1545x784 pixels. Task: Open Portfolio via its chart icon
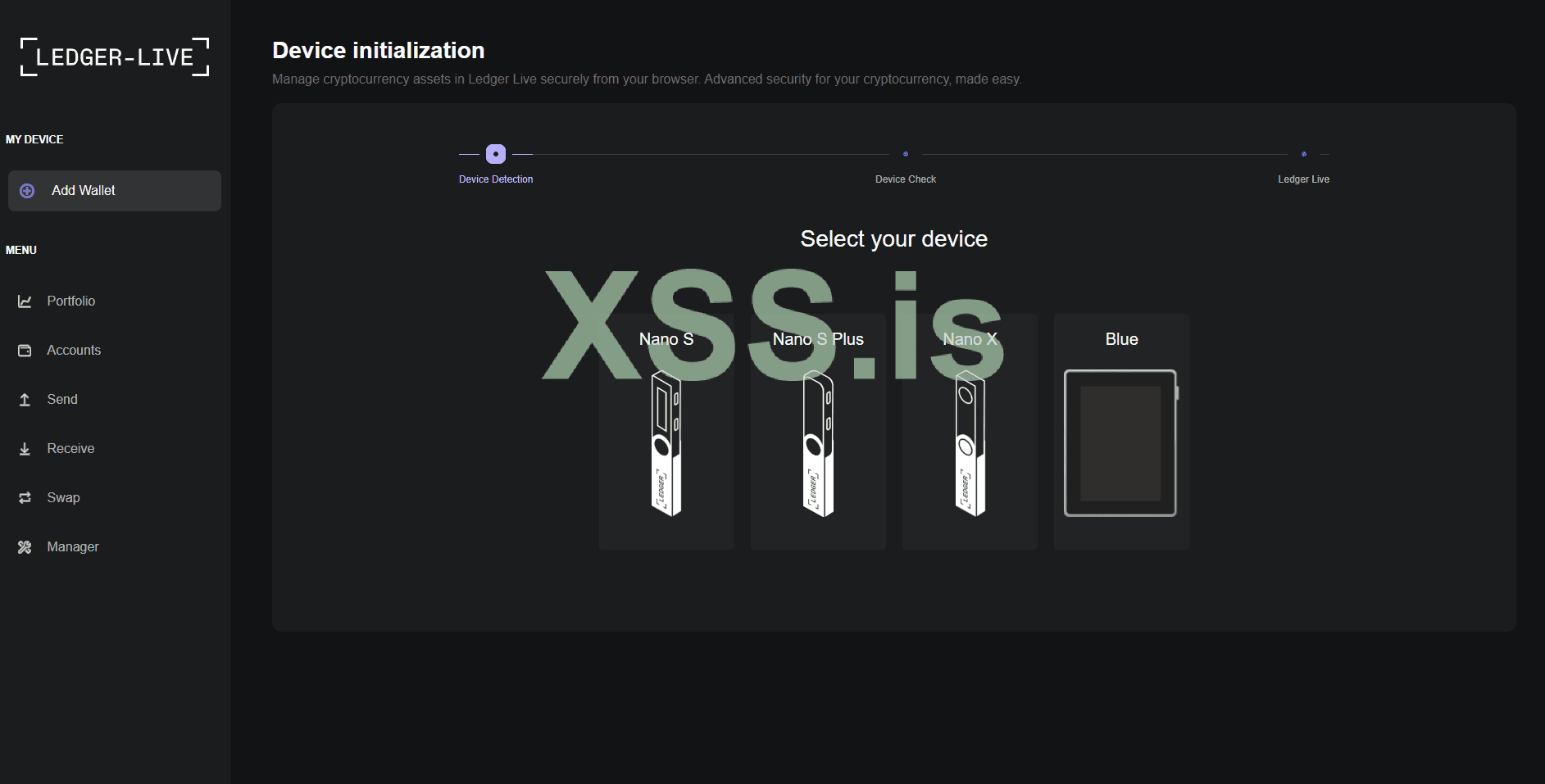25,301
